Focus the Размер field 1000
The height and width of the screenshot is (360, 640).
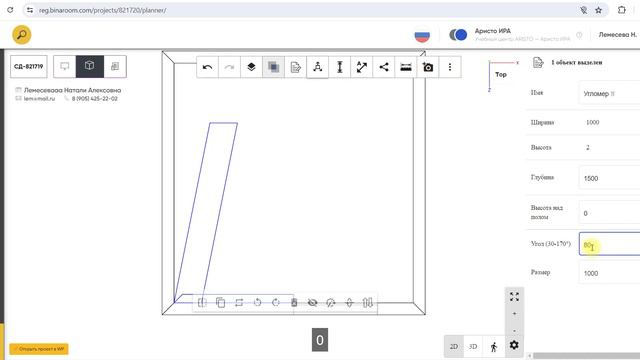coord(610,273)
